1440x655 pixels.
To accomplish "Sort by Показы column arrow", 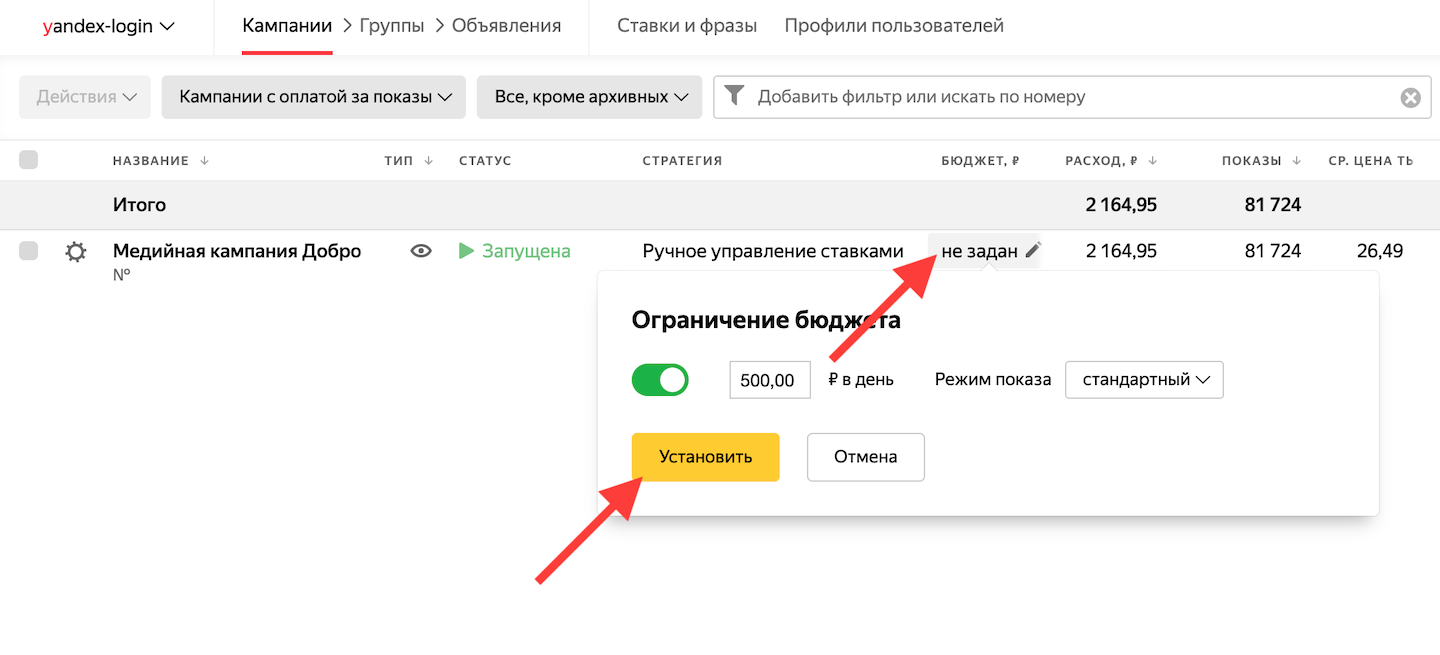I will [x=1297, y=161].
